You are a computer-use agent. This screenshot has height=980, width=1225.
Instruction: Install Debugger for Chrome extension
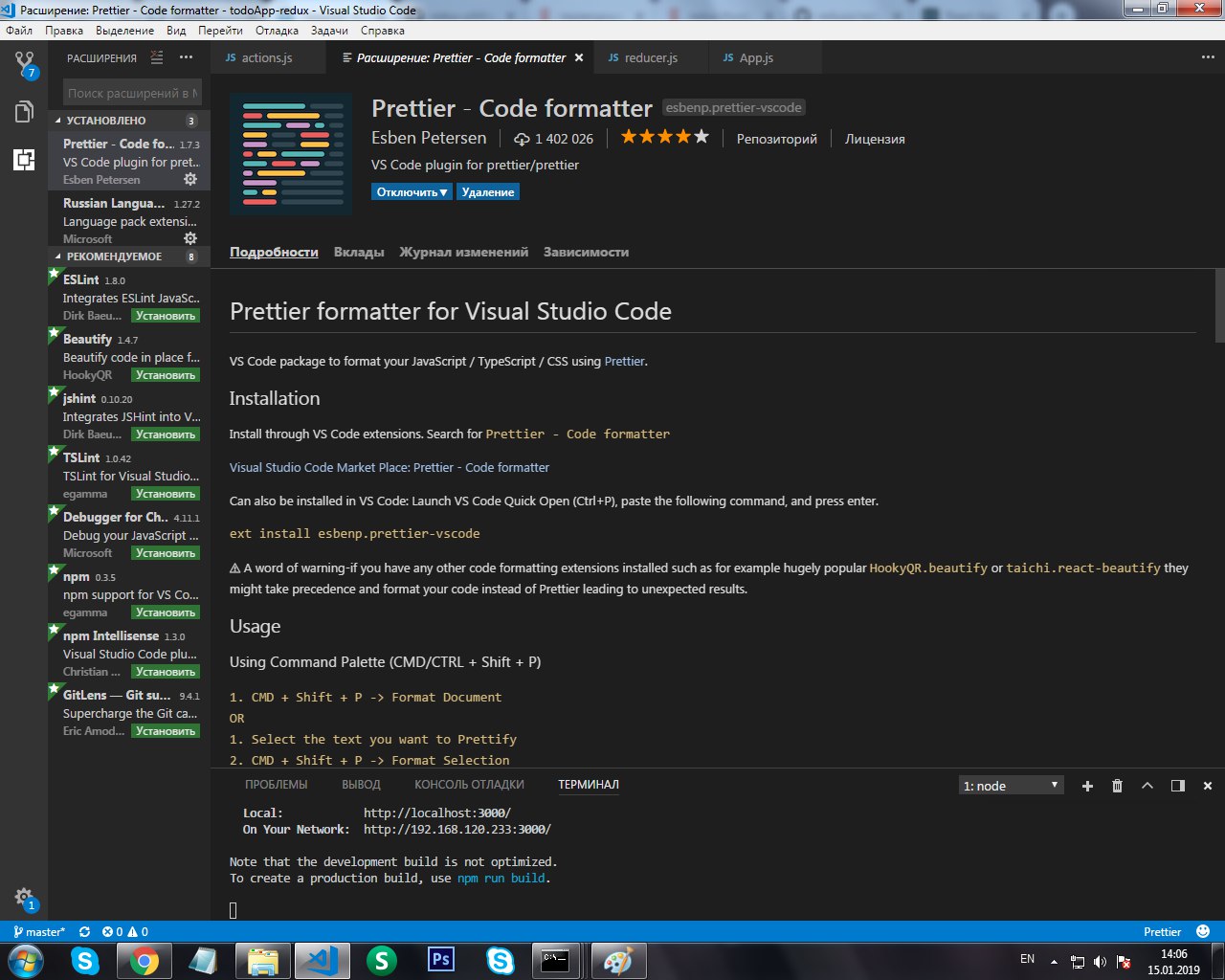[x=165, y=553]
